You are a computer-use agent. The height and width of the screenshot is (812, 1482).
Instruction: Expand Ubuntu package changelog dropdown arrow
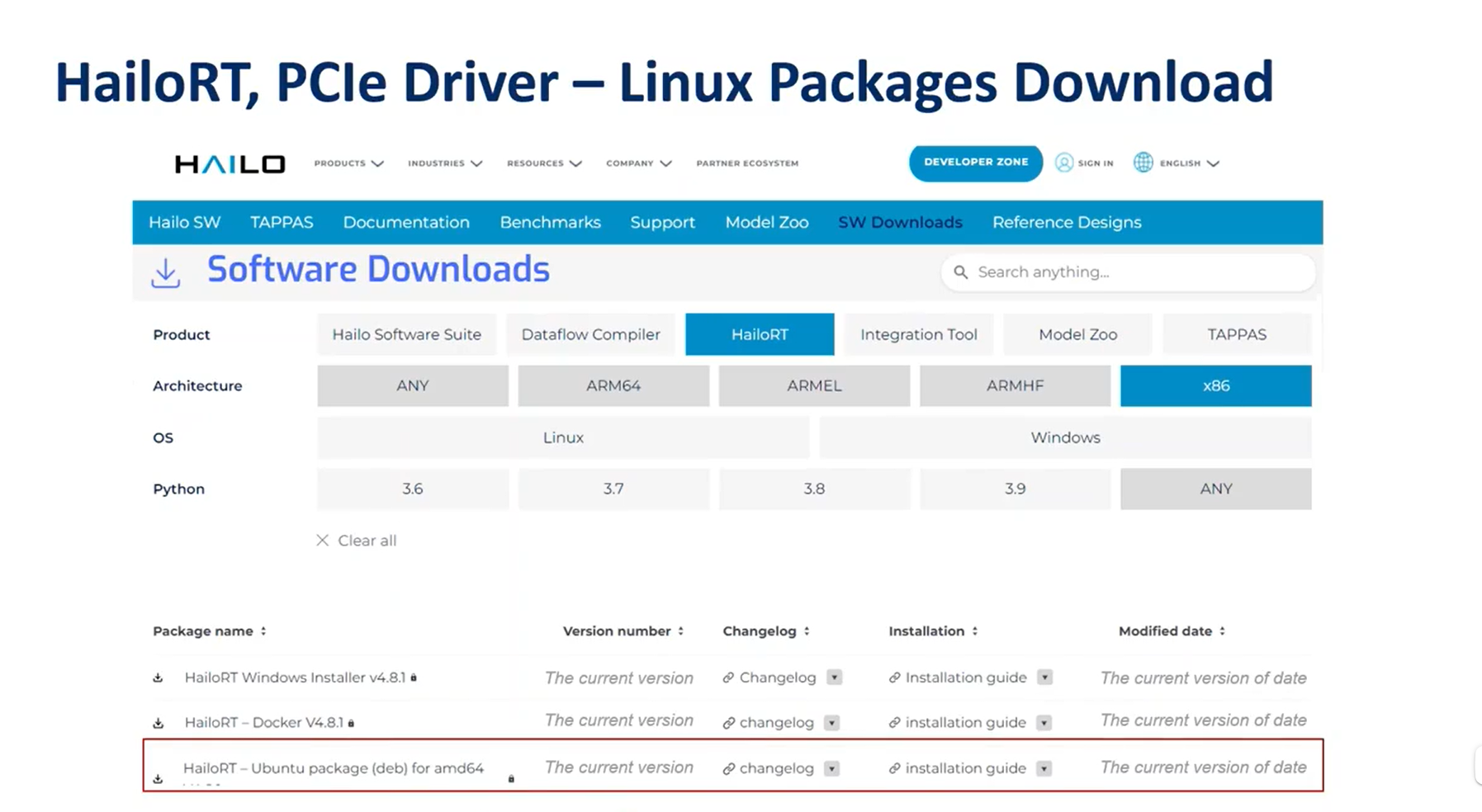tap(832, 768)
